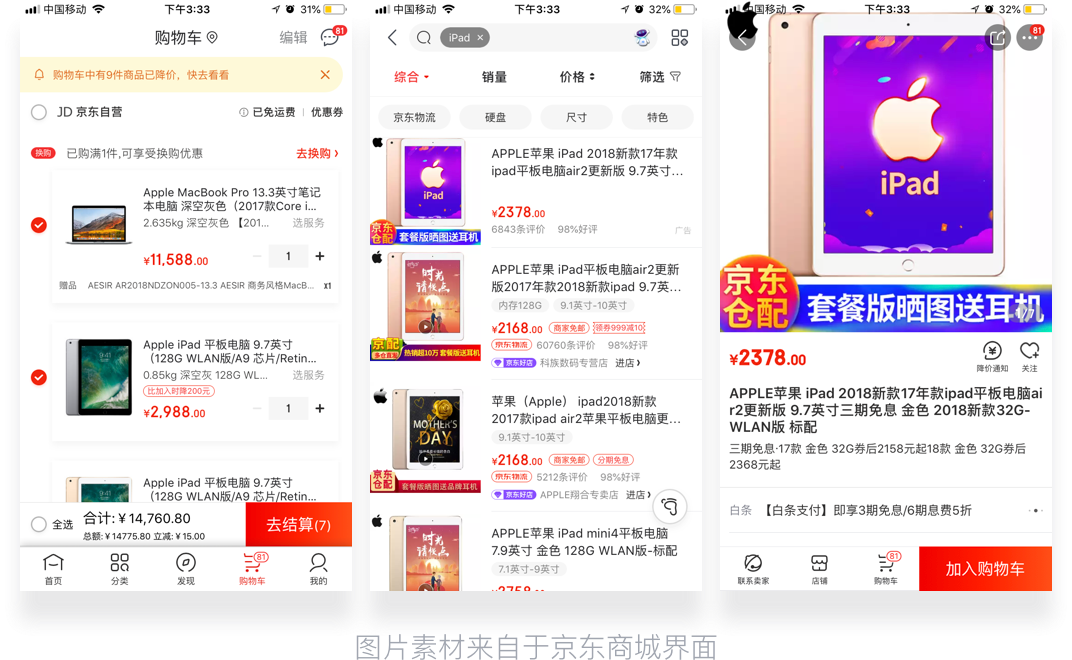Open 我的 profile tab
The height and width of the screenshot is (660, 1072).
point(319,569)
